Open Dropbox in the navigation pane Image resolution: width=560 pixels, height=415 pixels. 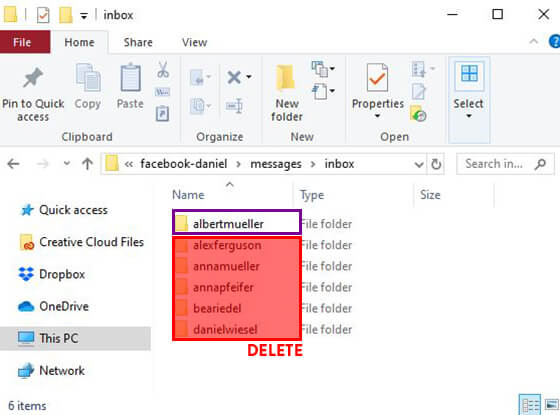[62, 274]
